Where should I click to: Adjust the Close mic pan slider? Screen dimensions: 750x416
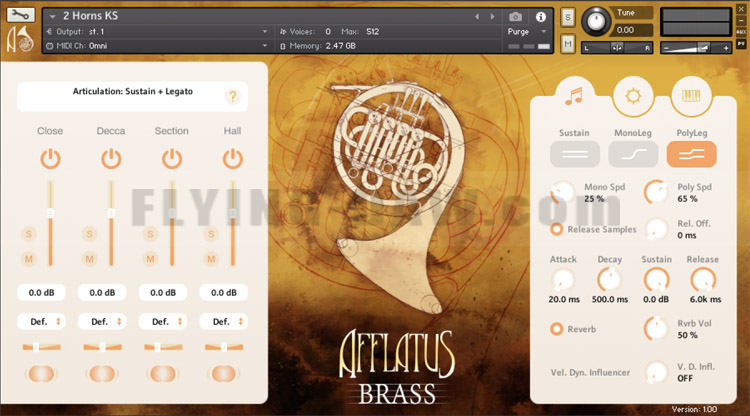[x=42, y=347]
